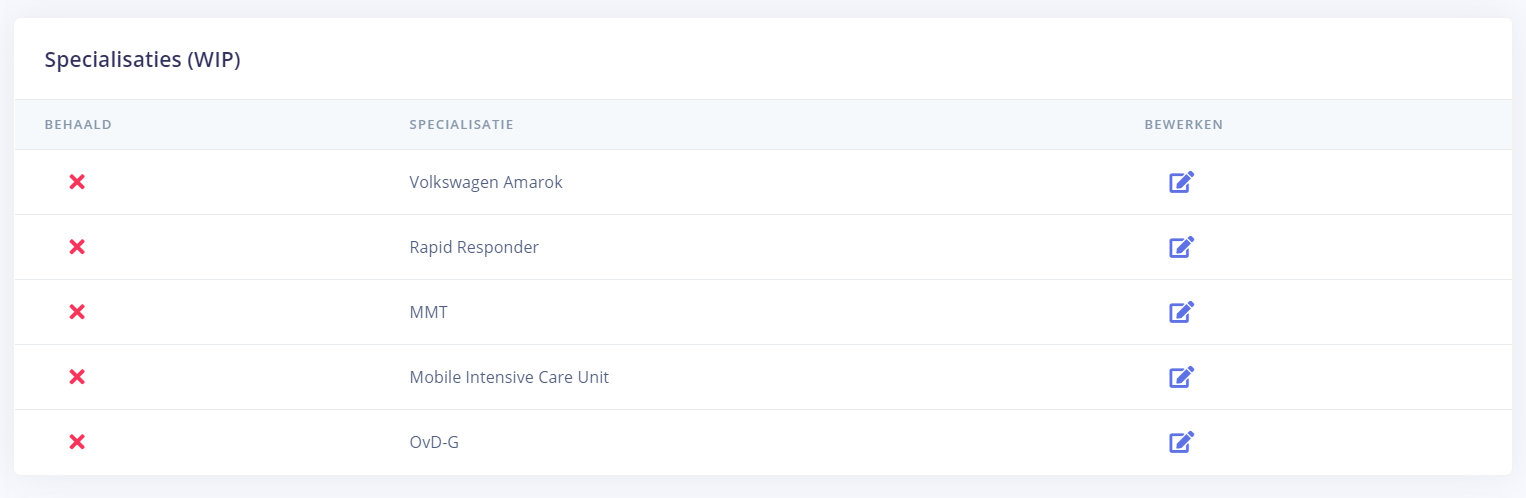The height and width of the screenshot is (498, 1526).
Task: Click the Behaald column header
Action: click(x=78, y=125)
